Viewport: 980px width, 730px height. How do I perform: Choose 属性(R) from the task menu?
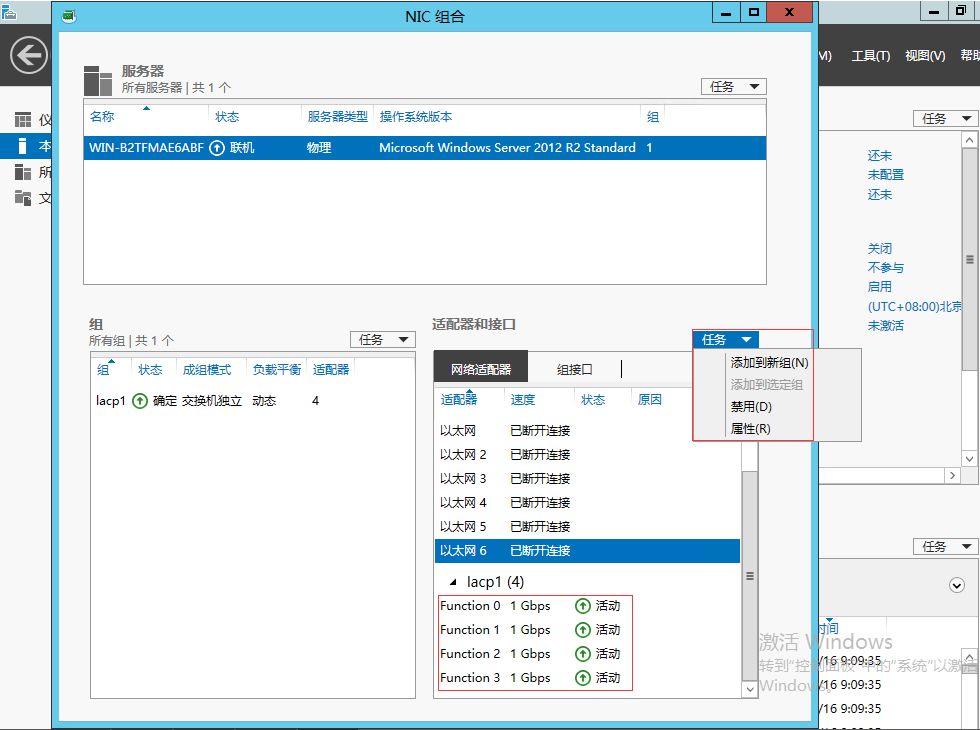tap(751, 429)
